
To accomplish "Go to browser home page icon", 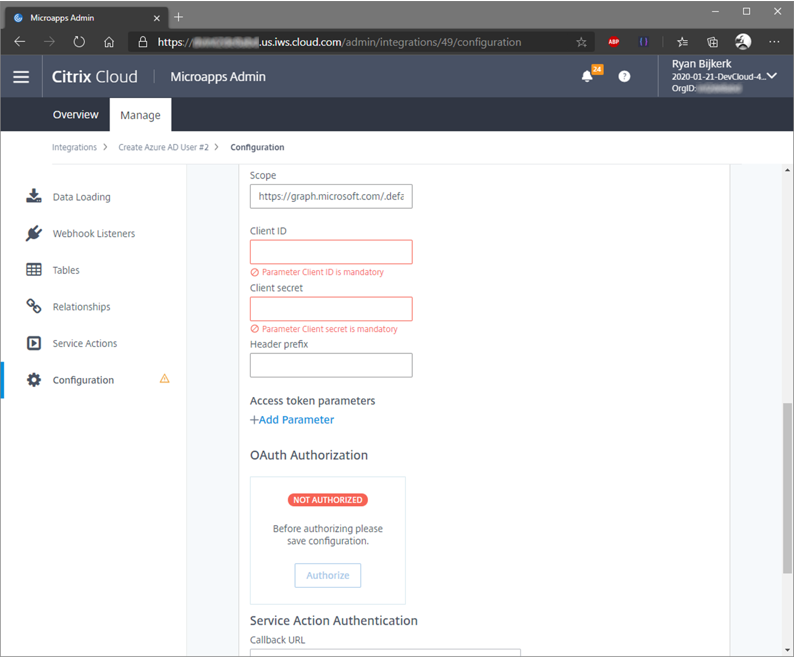I will 109,42.
